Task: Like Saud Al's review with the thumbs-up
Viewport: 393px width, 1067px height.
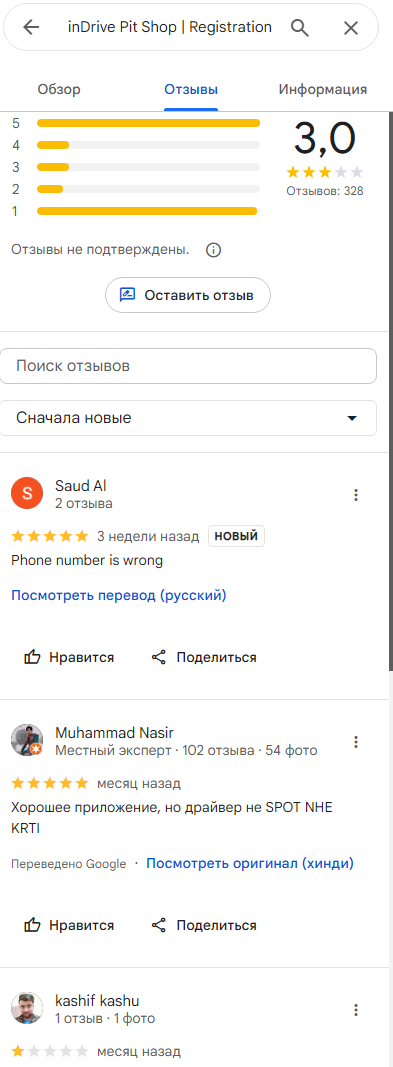Action: pyautogui.click(x=69, y=657)
